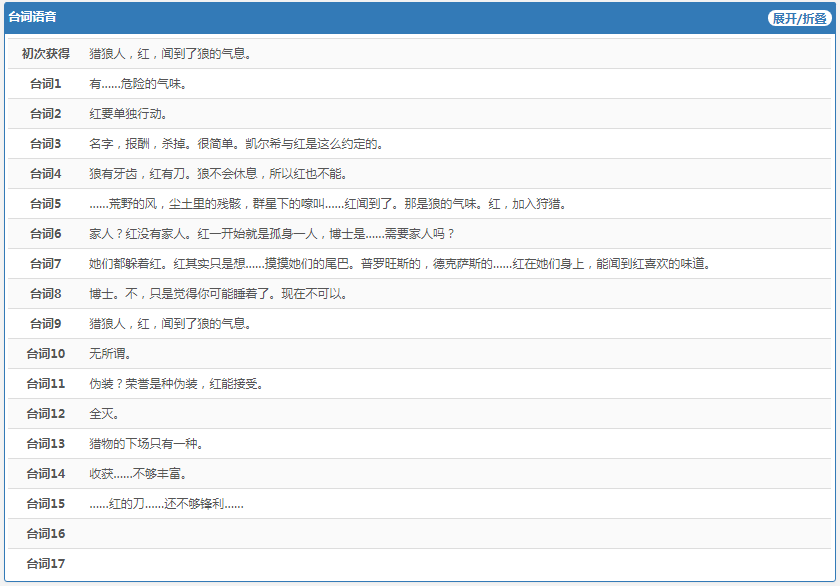Click the 台词8 row label
The width and height of the screenshot is (840, 586).
pos(46,294)
